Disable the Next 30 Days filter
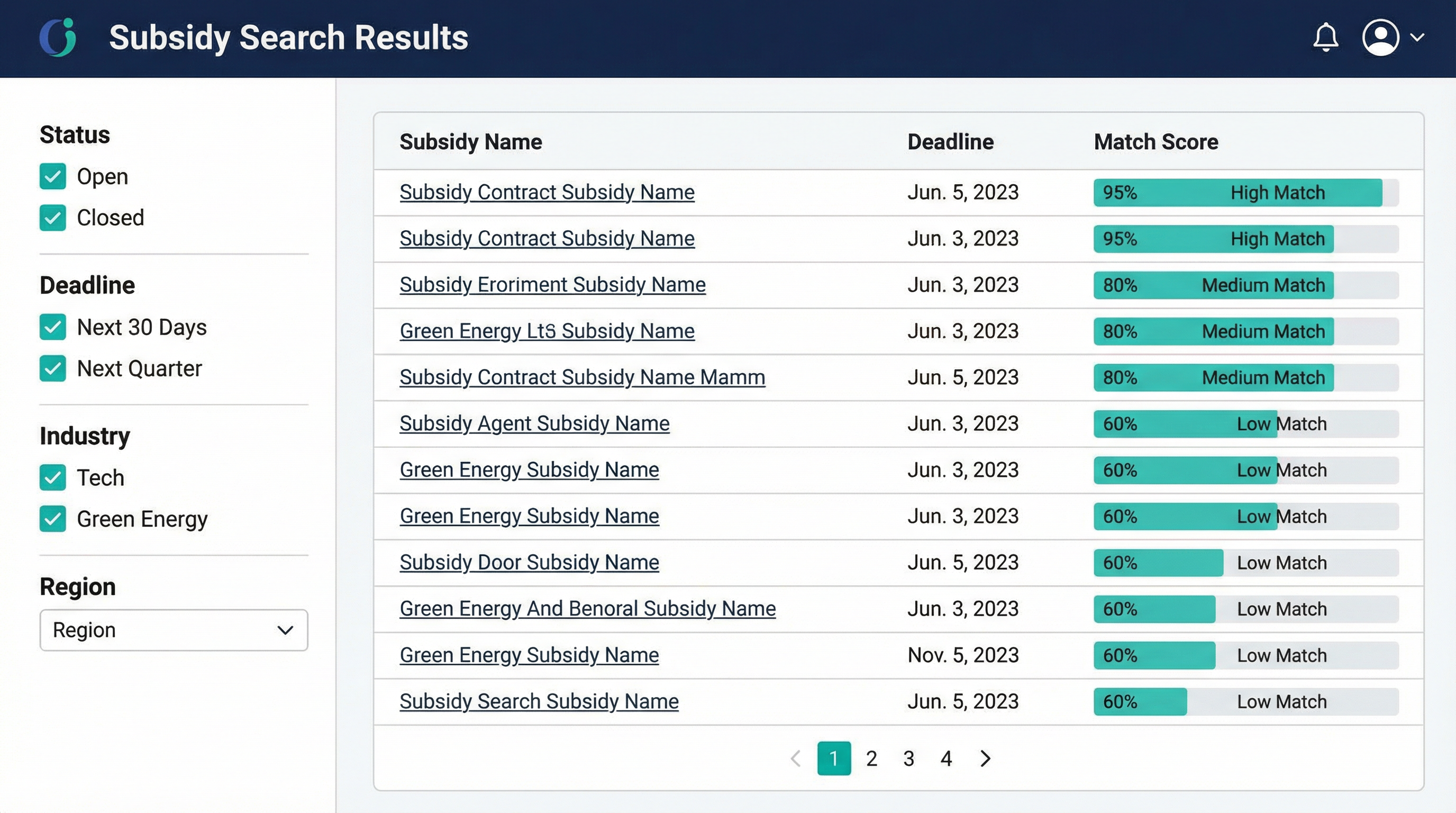 tap(52, 327)
